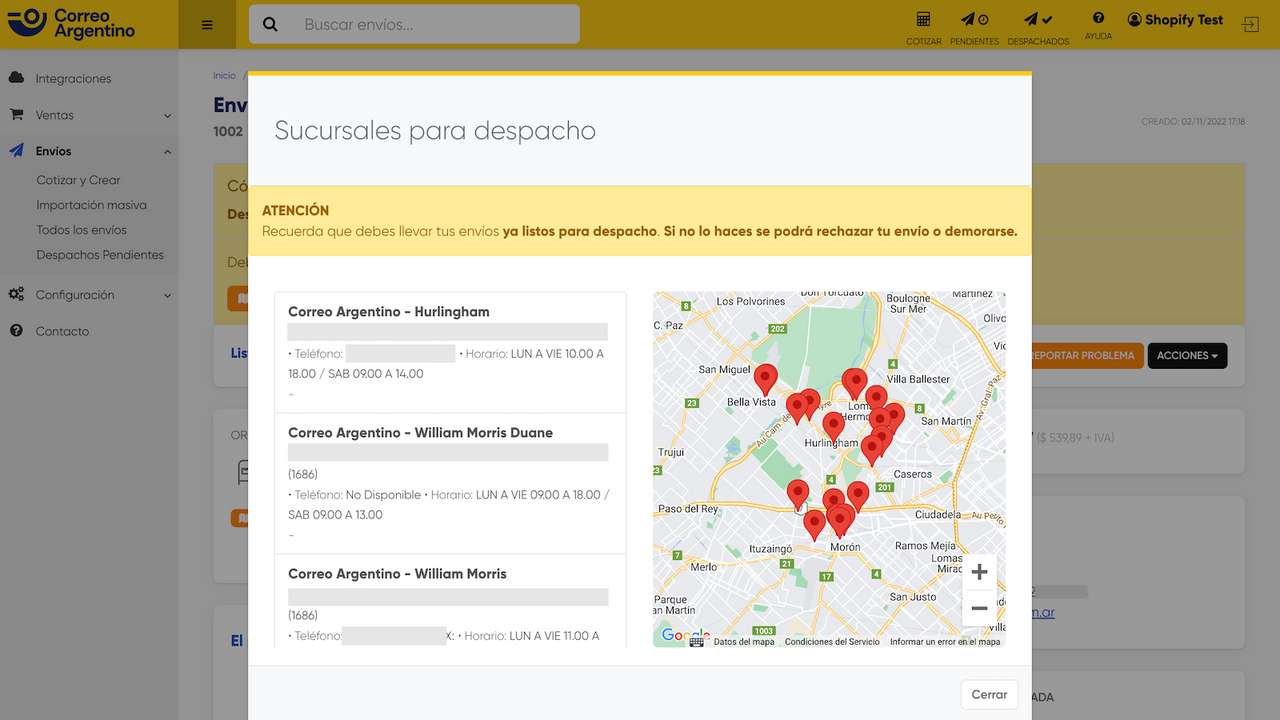The width and height of the screenshot is (1280, 720).
Task: Open the search magnifier icon
Action: [x=270, y=24]
